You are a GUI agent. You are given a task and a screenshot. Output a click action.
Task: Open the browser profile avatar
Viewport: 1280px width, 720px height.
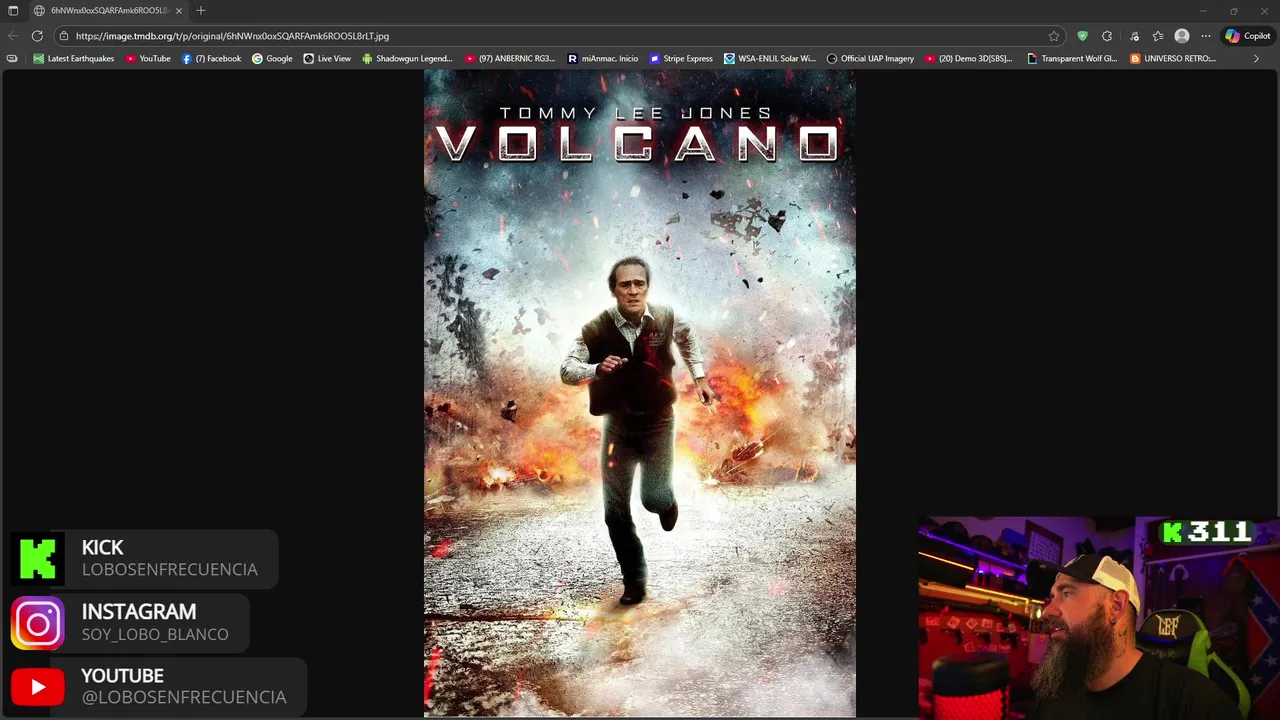[x=1182, y=36]
